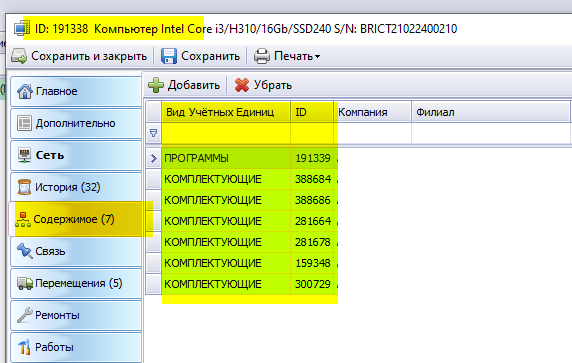572x363 pixels.
Task: Click row selector for row 388684
Action: click(x=154, y=179)
